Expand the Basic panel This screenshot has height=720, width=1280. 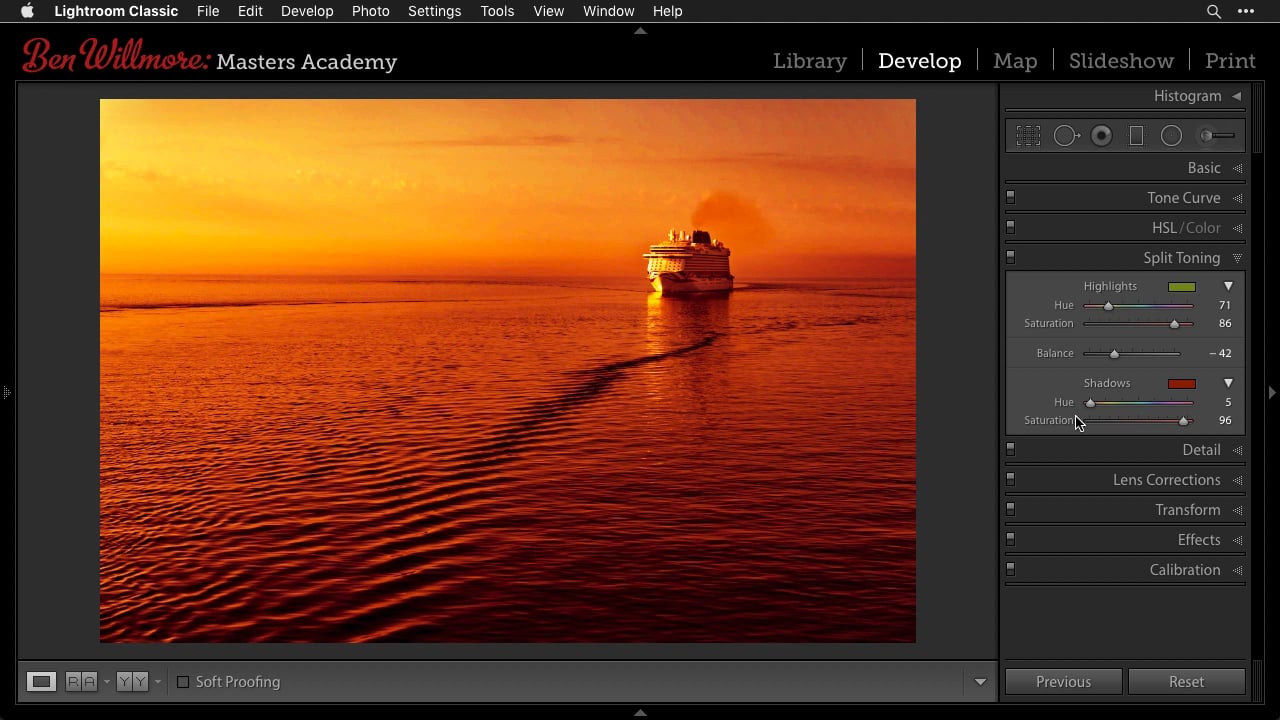tap(1237, 168)
